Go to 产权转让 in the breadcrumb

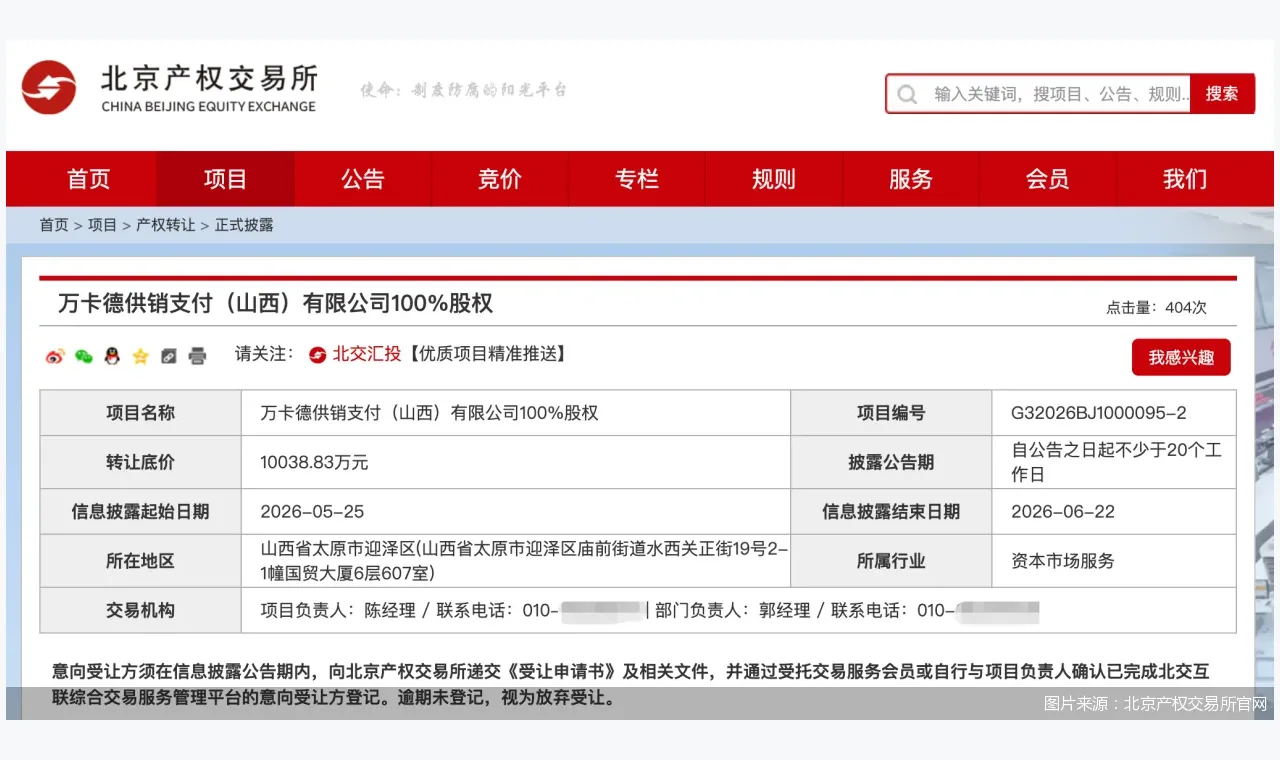point(166,225)
